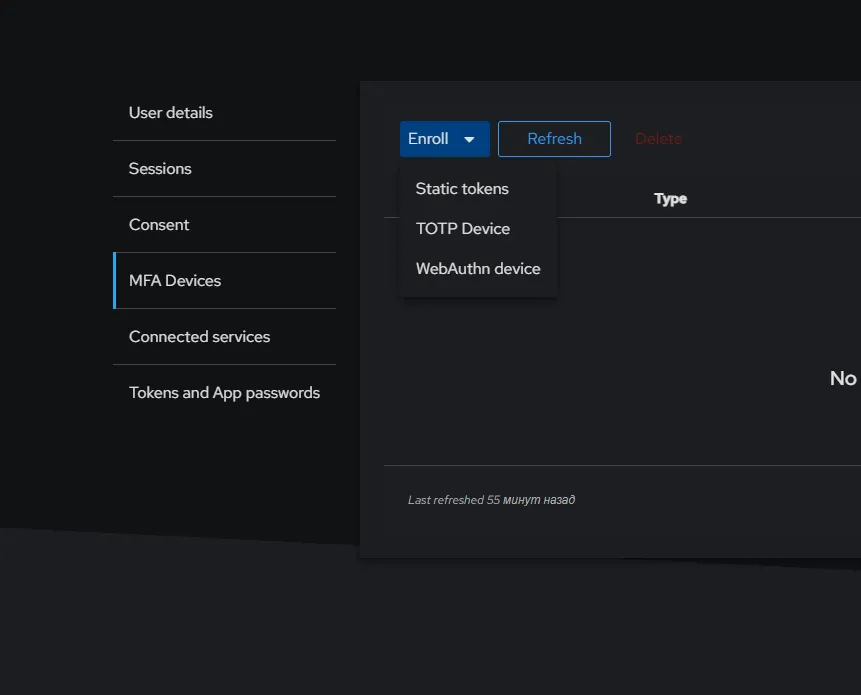This screenshot has width=861, height=695.
Task: Navigate to Tokens and App passwords
Action: click(x=224, y=393)
